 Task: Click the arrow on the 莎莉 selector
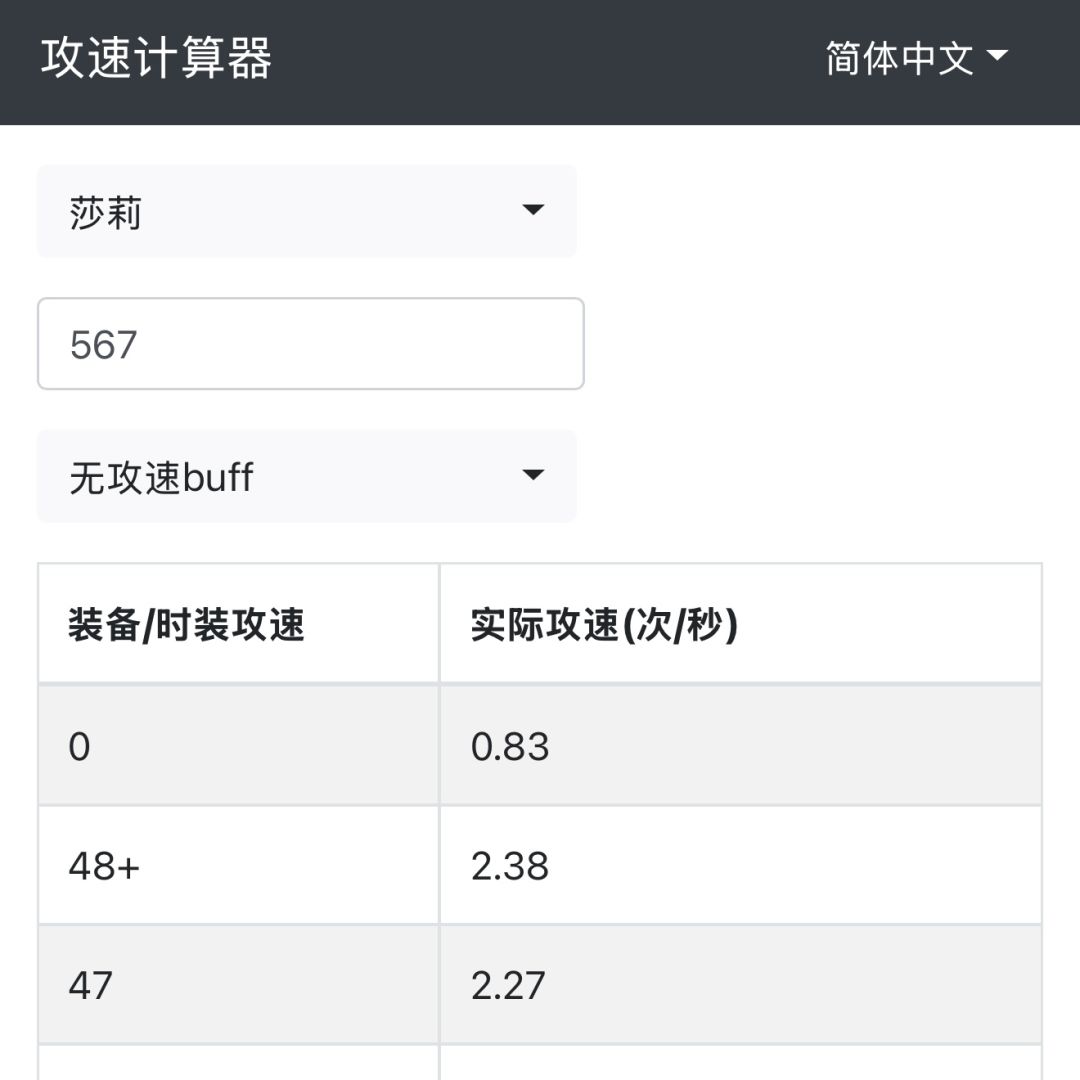pos(533,210)
